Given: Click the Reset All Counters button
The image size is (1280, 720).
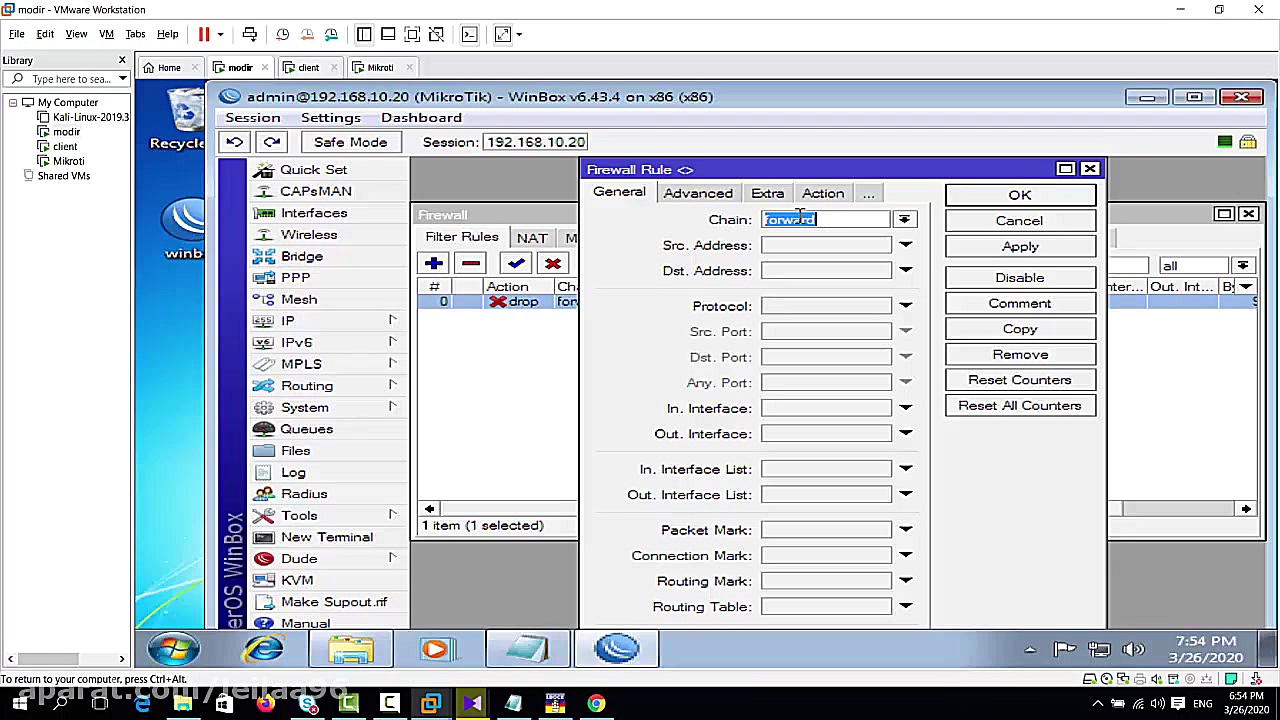Looking at the screenshot, I should point(1019,406).
